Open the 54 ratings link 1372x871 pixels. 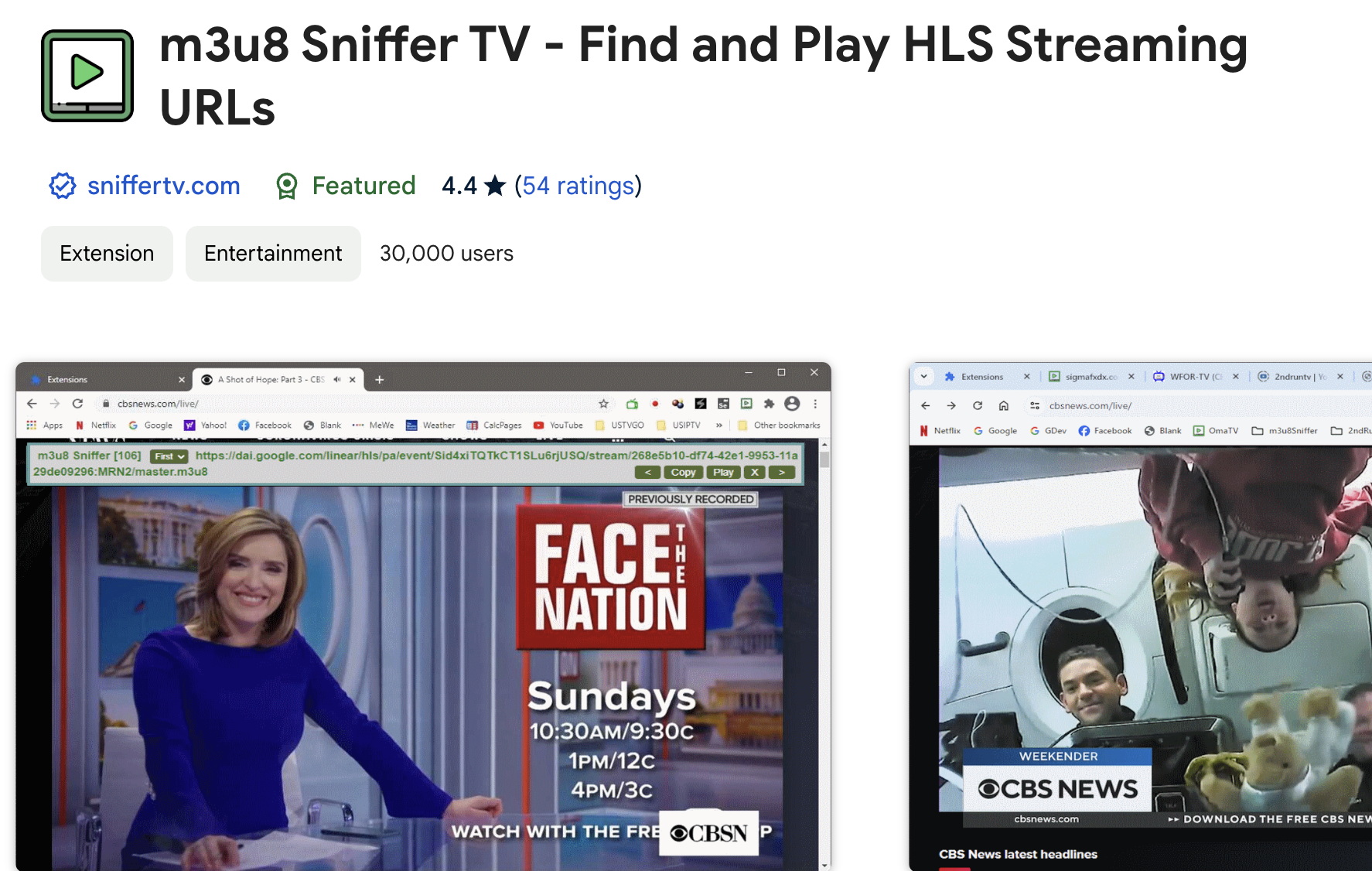pyautogui.click(x=578, y=186)
